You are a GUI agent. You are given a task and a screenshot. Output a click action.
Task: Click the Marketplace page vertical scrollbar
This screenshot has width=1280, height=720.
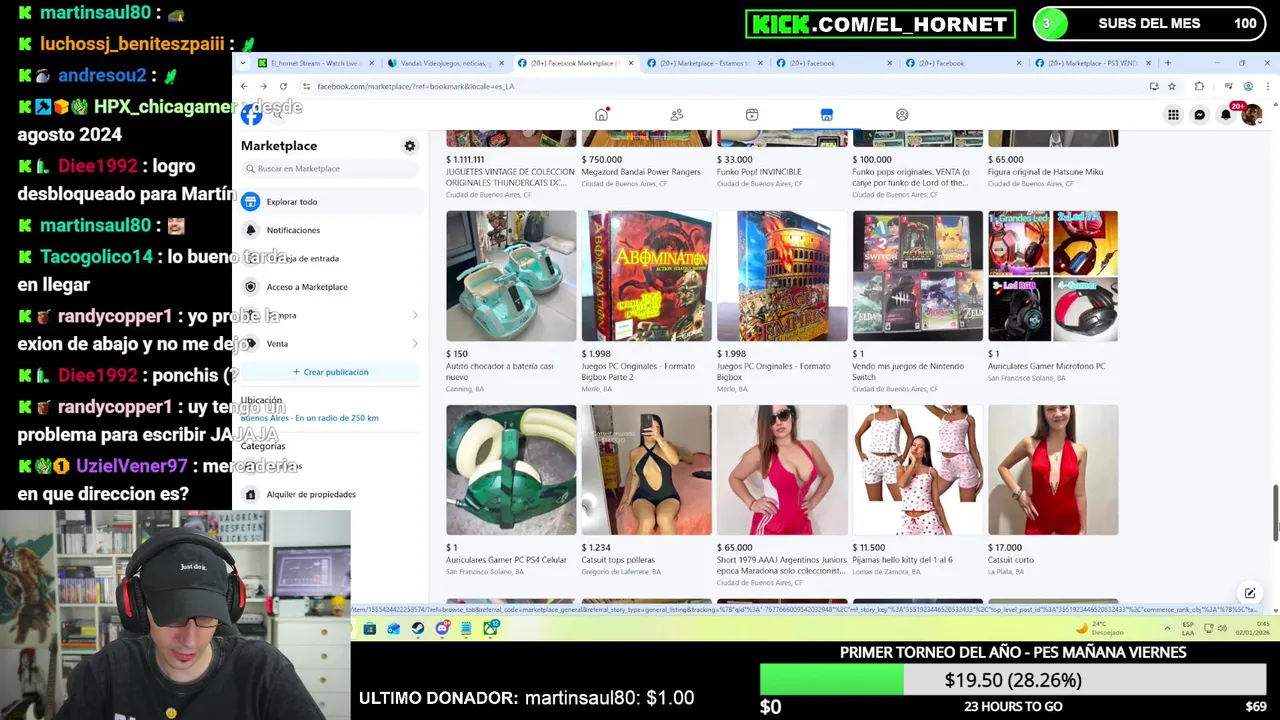1275,515
